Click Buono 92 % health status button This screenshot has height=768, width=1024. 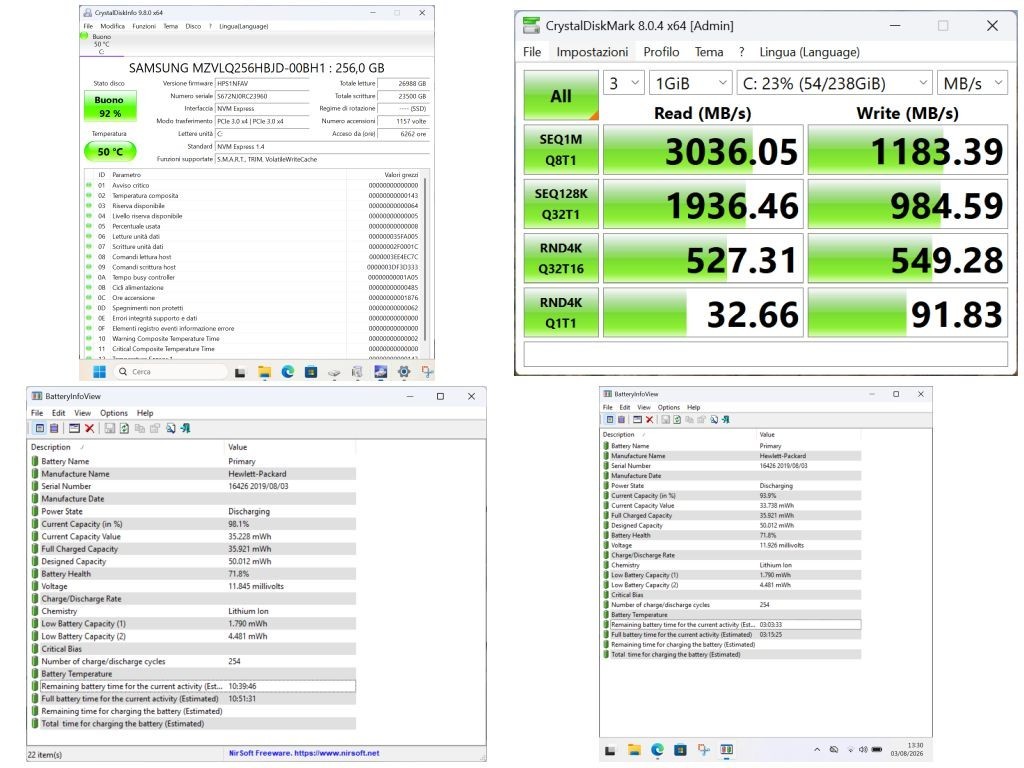[110, 106]
